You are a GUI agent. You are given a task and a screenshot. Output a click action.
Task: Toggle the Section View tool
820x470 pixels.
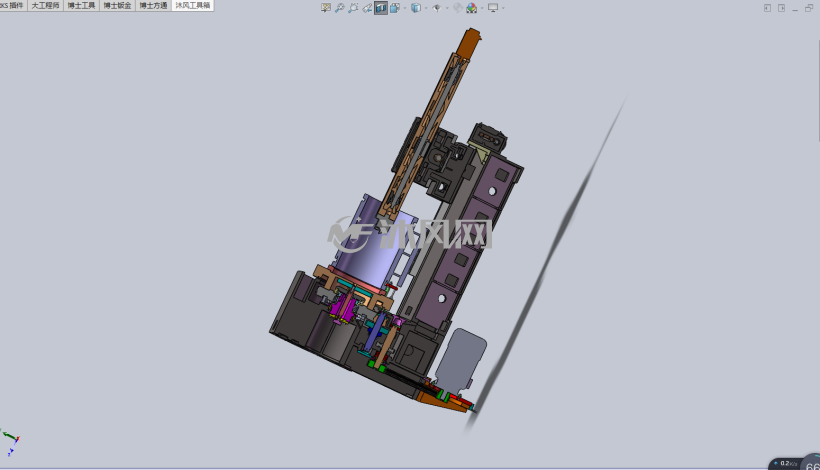click(381, 8)
